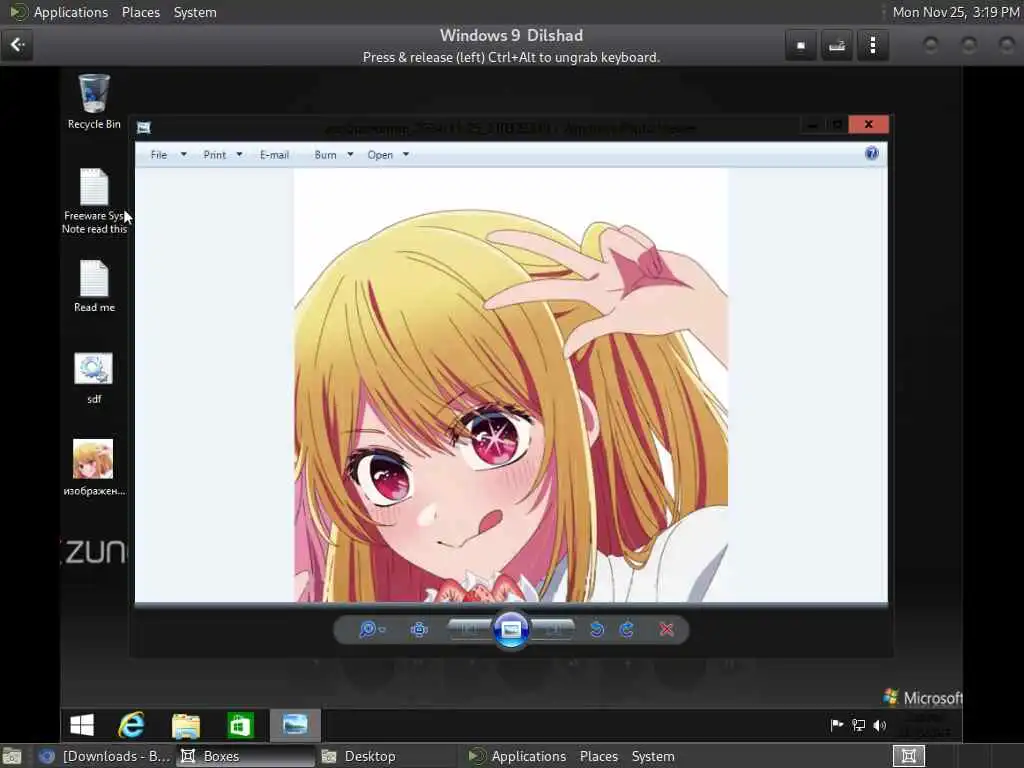
Task: Open the File menu in Photo Viewer
Action: click(159, 155)
